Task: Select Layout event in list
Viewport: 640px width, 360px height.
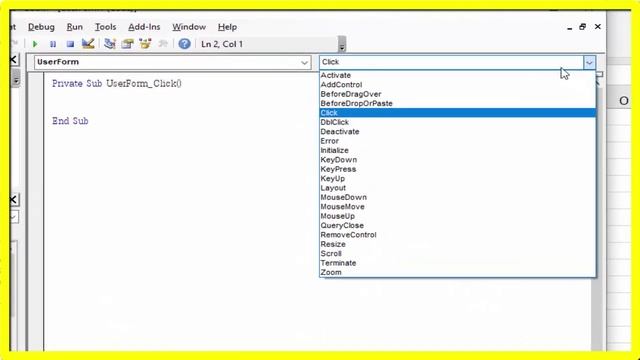Action: point(458,188)
